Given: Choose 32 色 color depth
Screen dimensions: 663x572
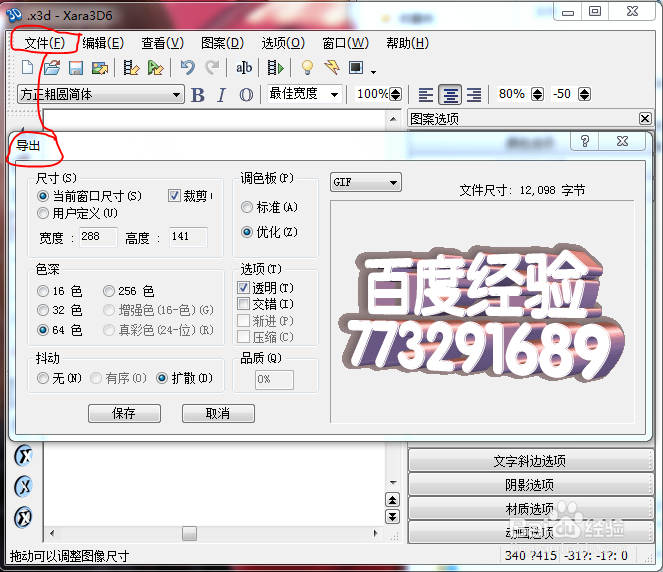Looking at the screenshot, I should (60, 310).
